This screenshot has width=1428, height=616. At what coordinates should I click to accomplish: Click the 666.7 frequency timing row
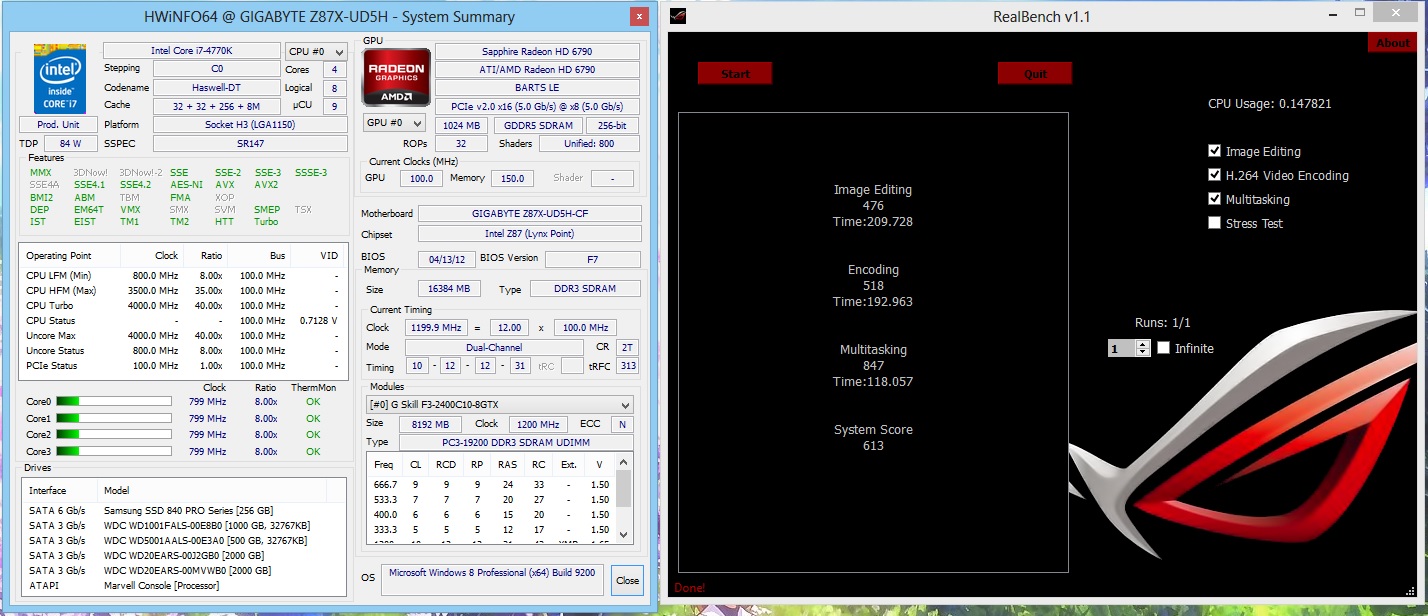[x=491, y=484]
